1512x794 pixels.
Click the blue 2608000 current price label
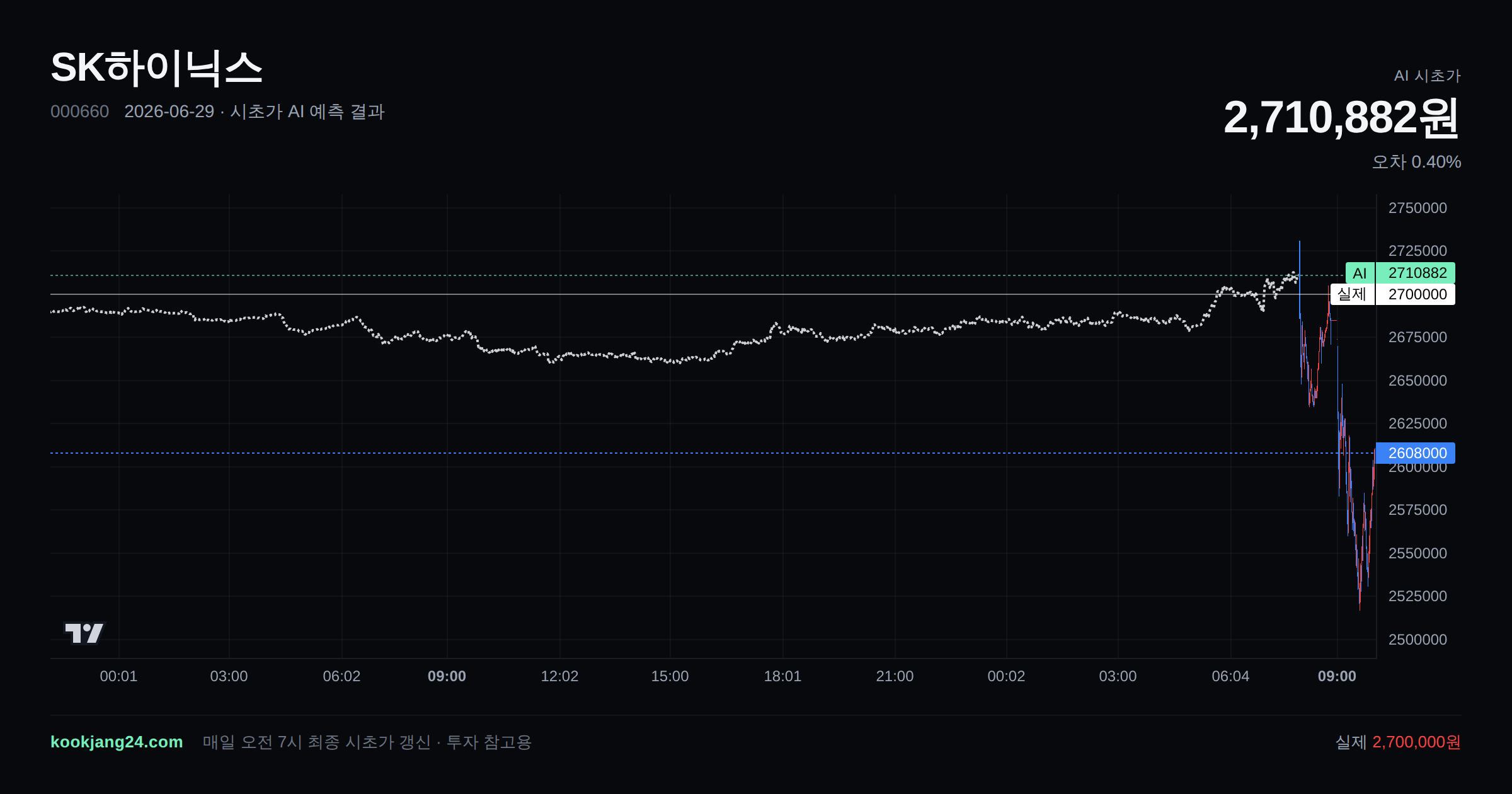1416,453
